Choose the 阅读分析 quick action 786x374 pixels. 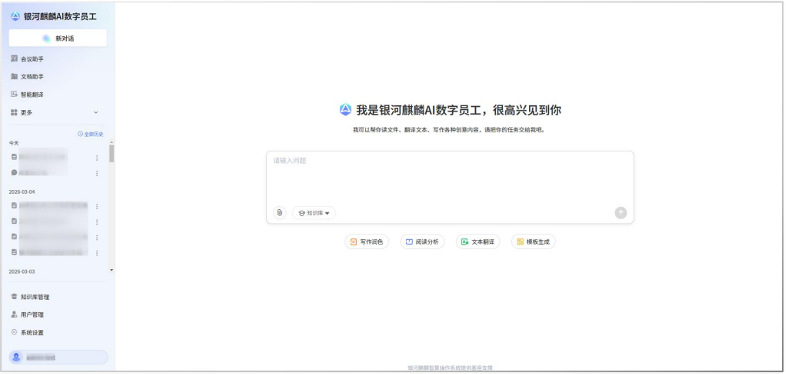422,242
